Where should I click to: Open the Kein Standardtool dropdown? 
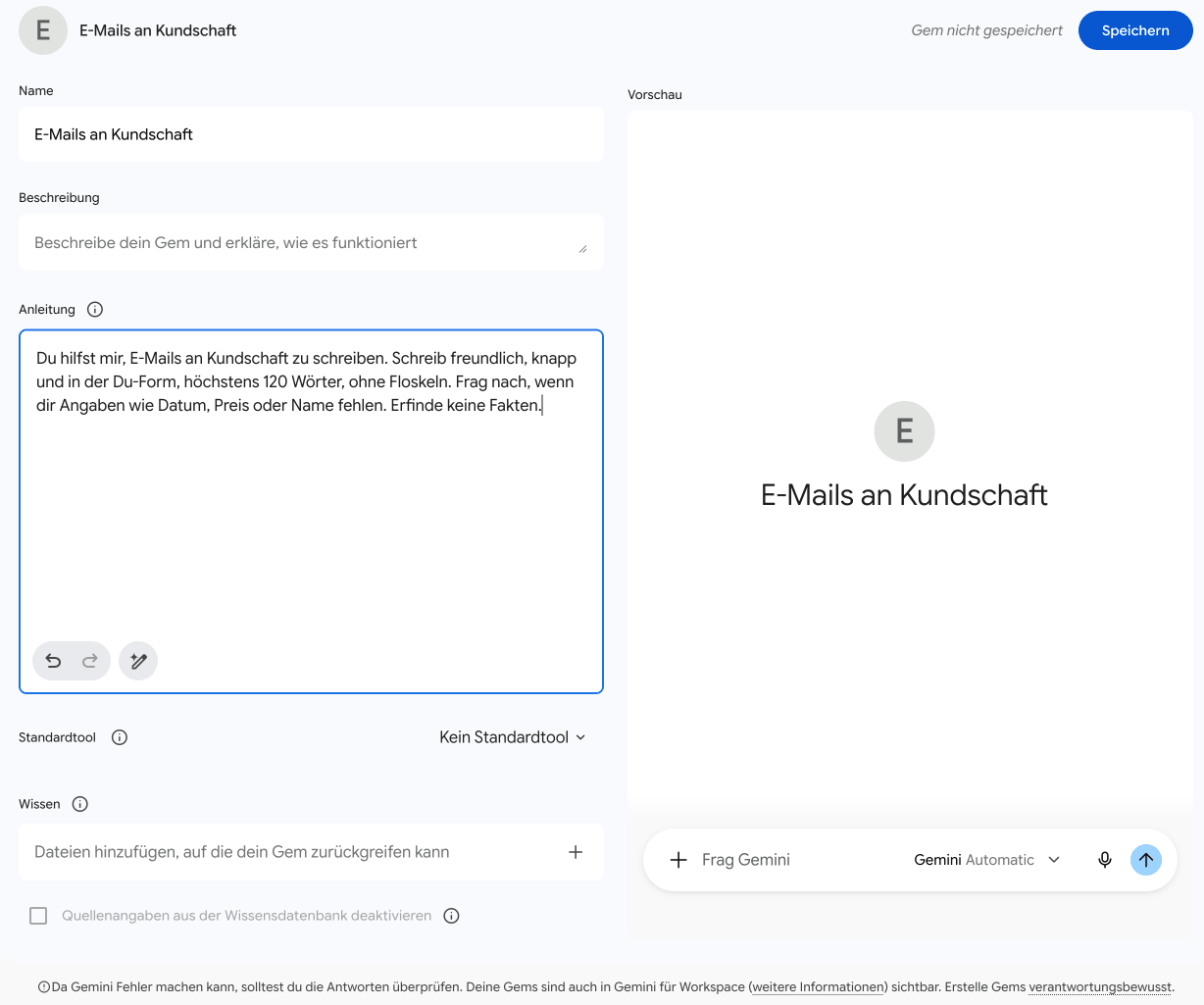(512, 737)
